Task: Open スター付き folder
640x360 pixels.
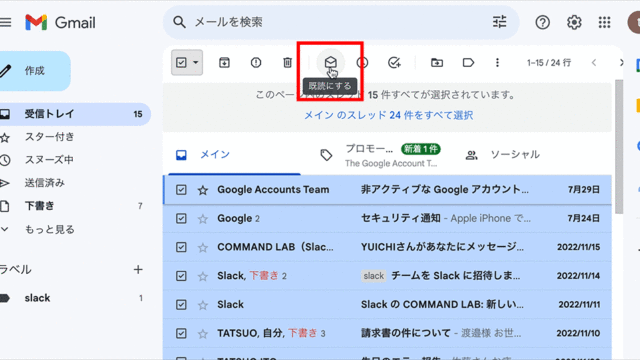Action: 49,137
